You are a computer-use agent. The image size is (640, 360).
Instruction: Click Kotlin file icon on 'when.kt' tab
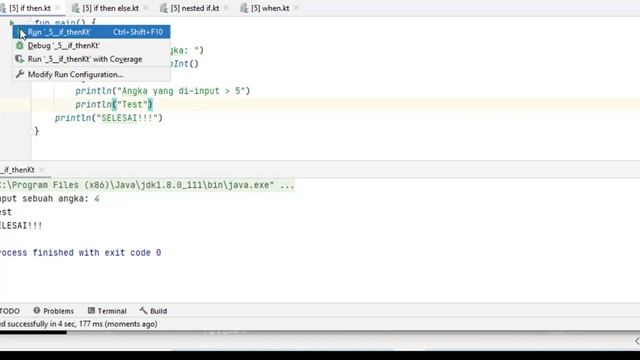(x=244, y=8)
